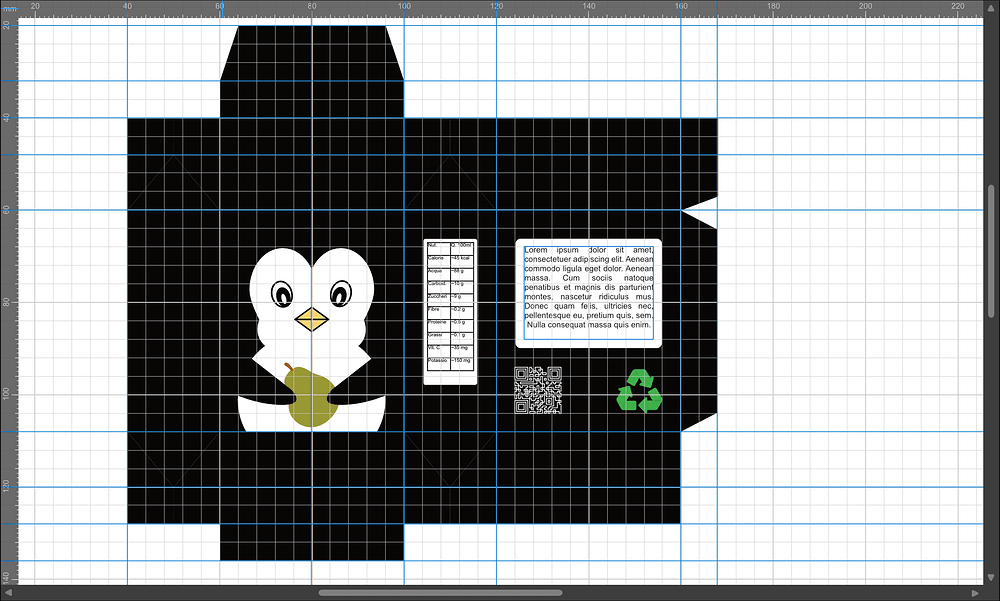
Task: Select the bottom black flap rectangle
Action: tap(312, 542)
